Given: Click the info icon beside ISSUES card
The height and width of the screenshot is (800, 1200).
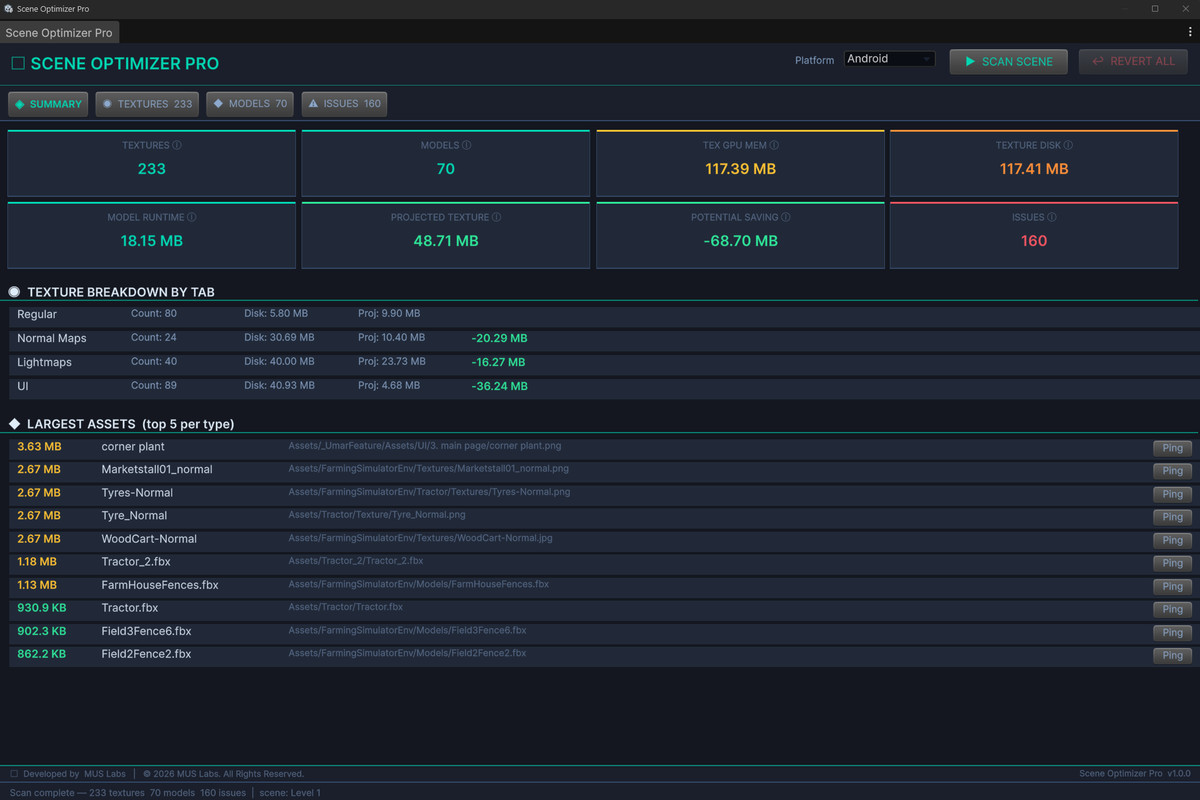Looking at the screenshot, I should click(1052, 217).
